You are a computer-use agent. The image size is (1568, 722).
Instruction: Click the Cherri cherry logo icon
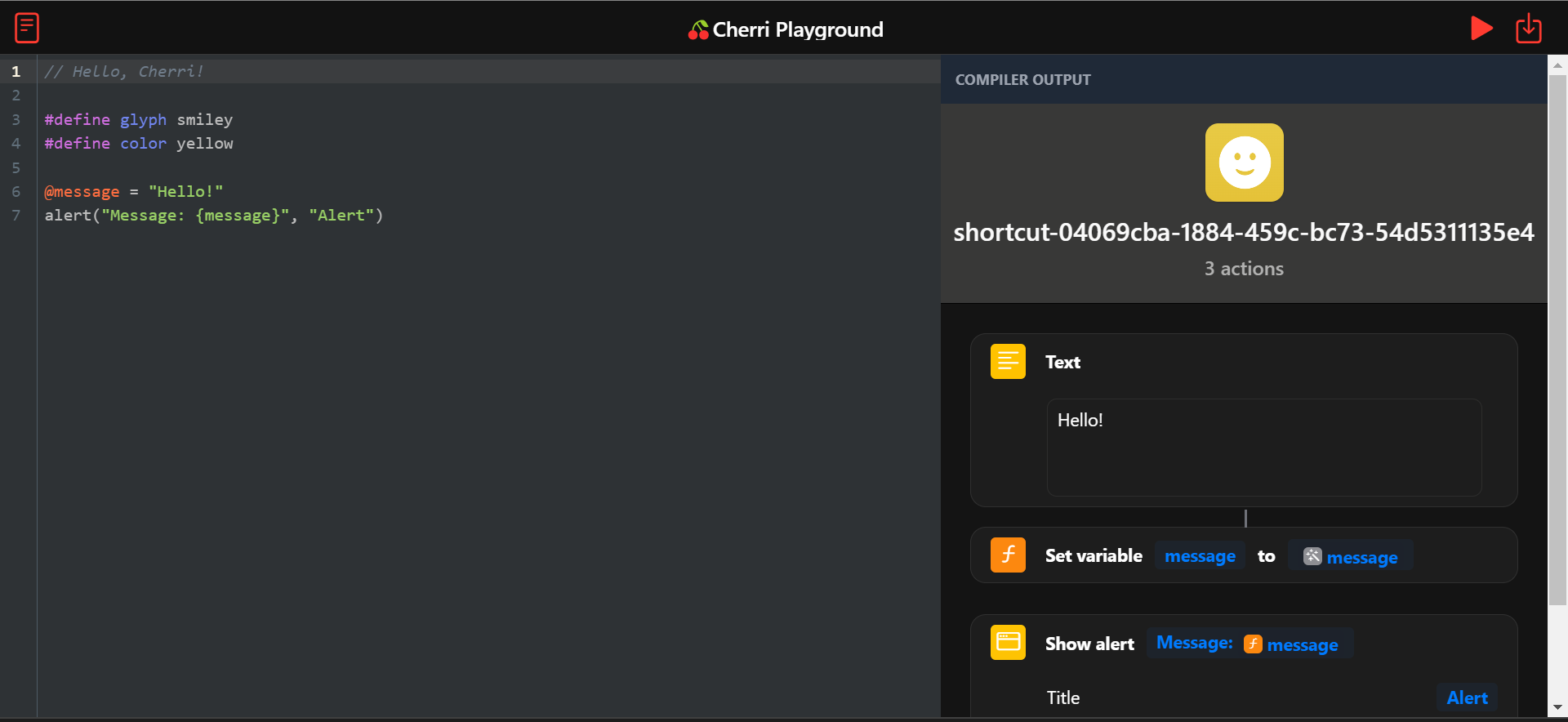click(698, 30)
